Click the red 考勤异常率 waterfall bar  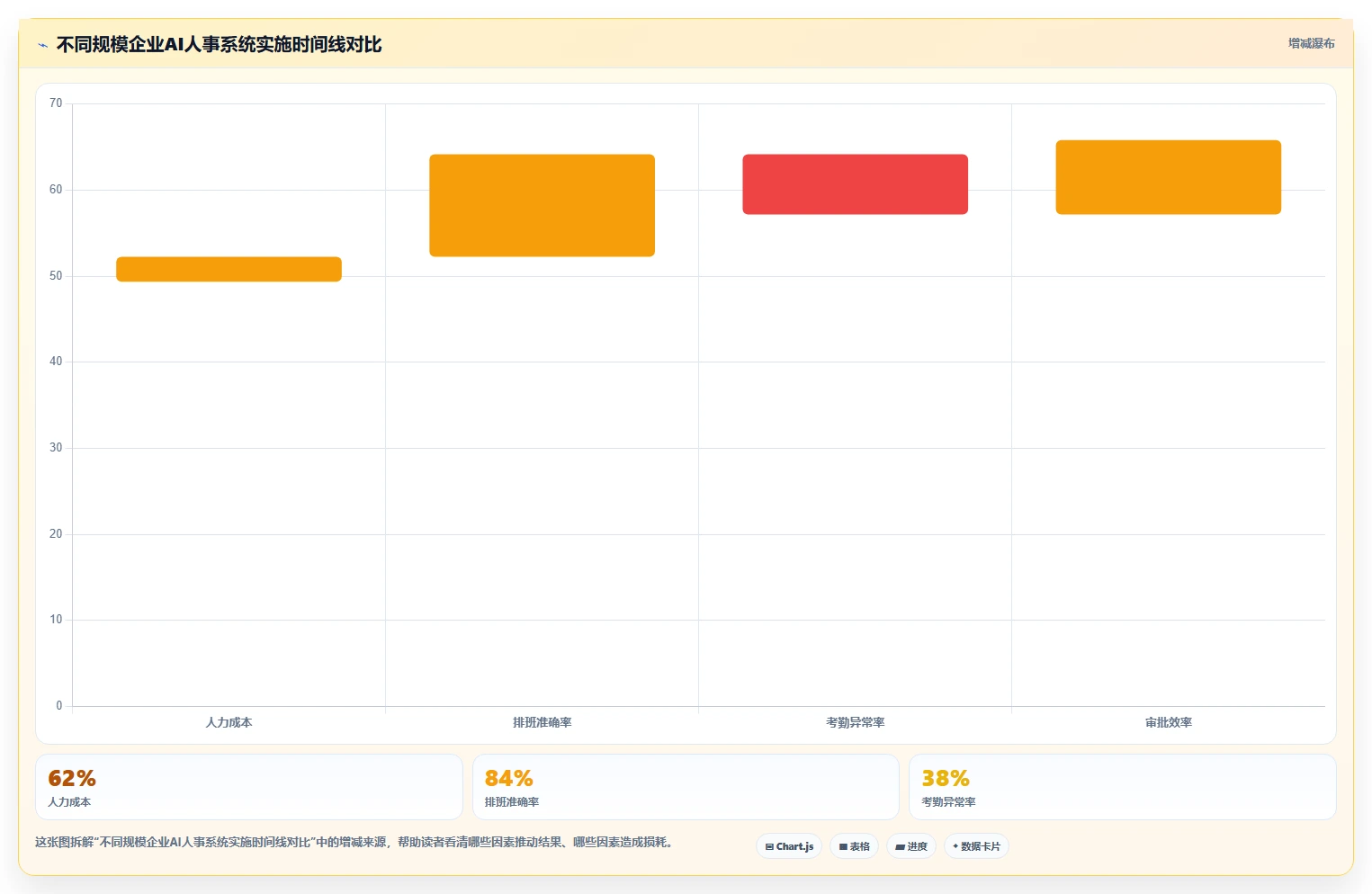855,184
